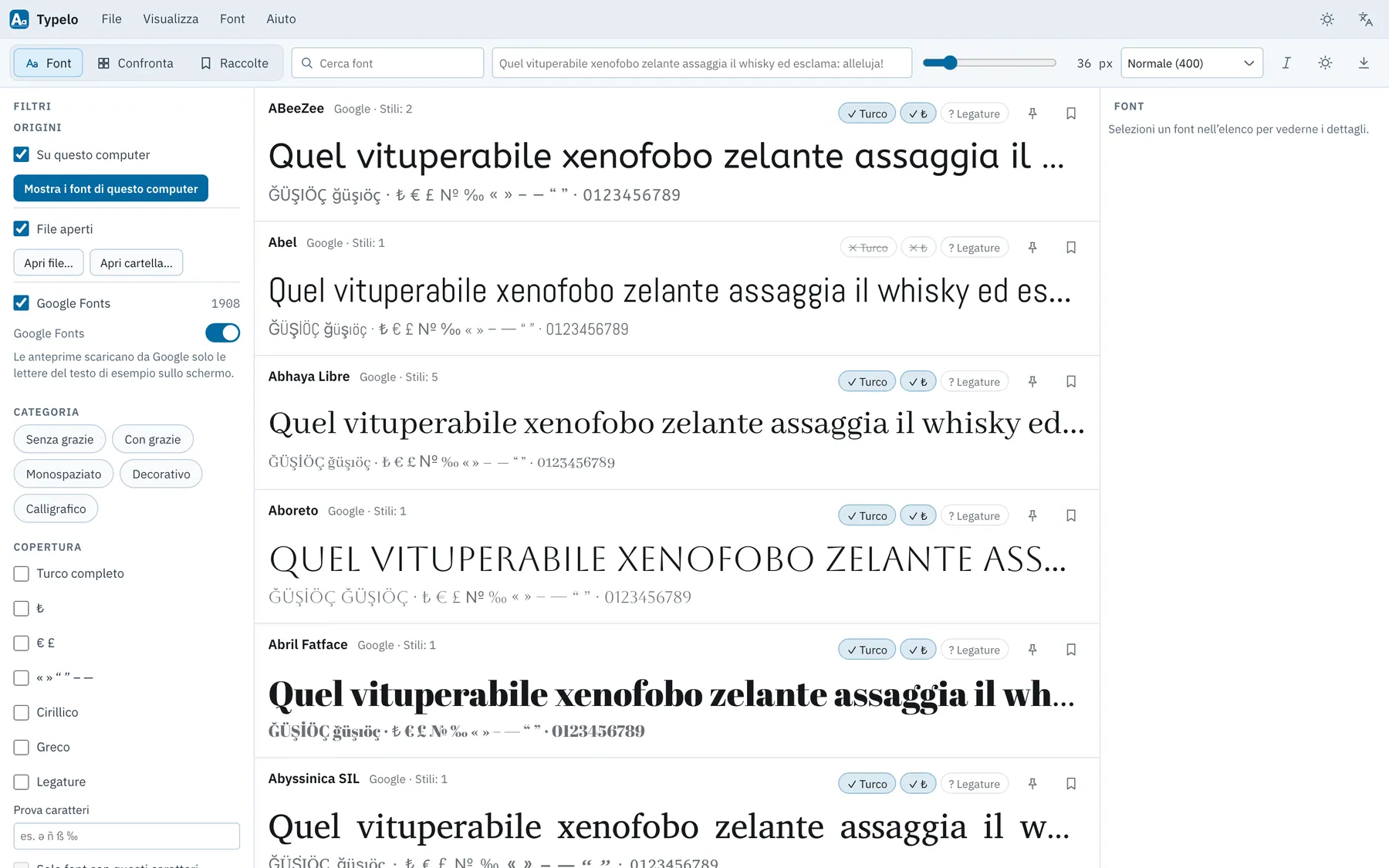Viewport: 1389px width, 868px height.
Task: Pin the Abel font
Action: (1032, 248)
